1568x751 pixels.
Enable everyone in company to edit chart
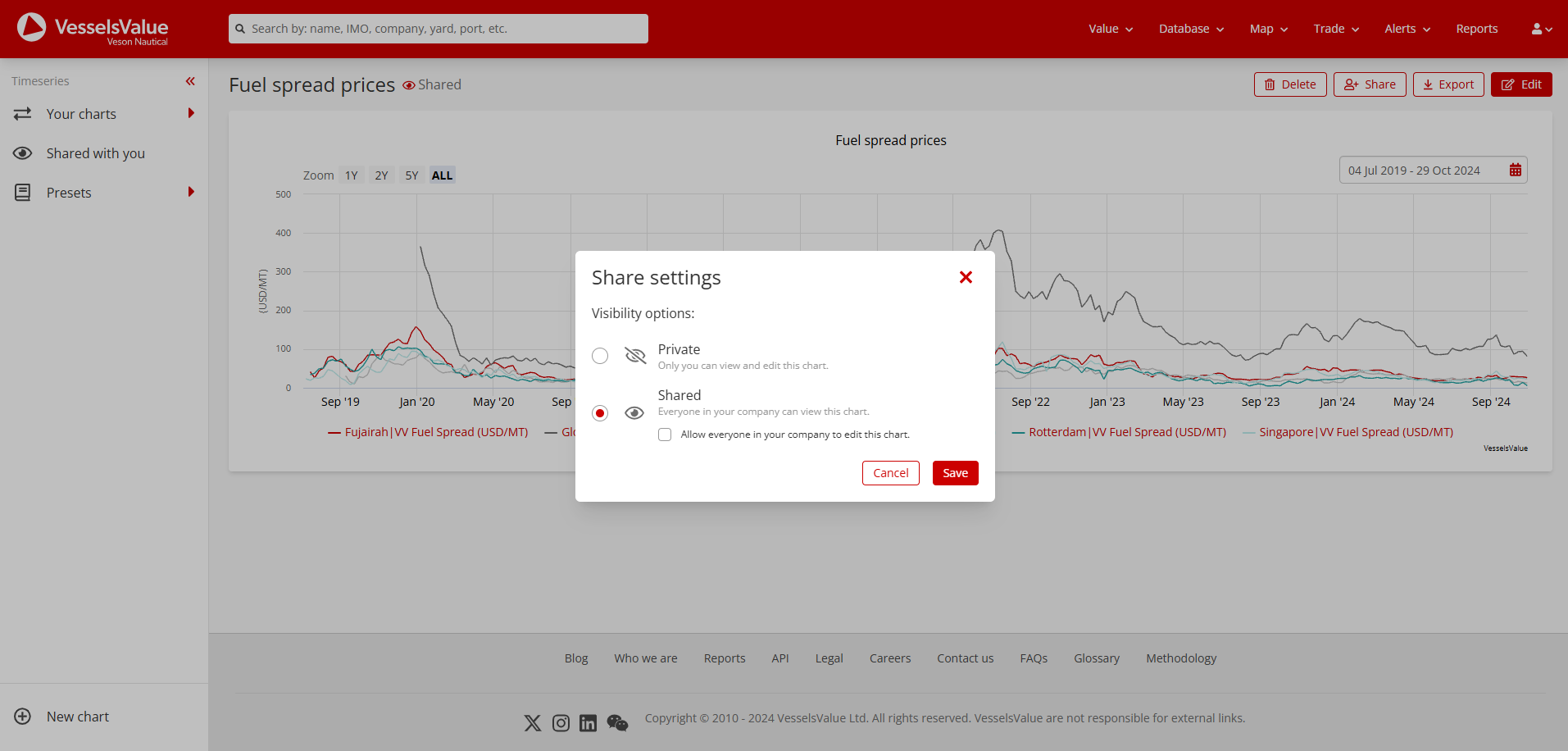664,434
